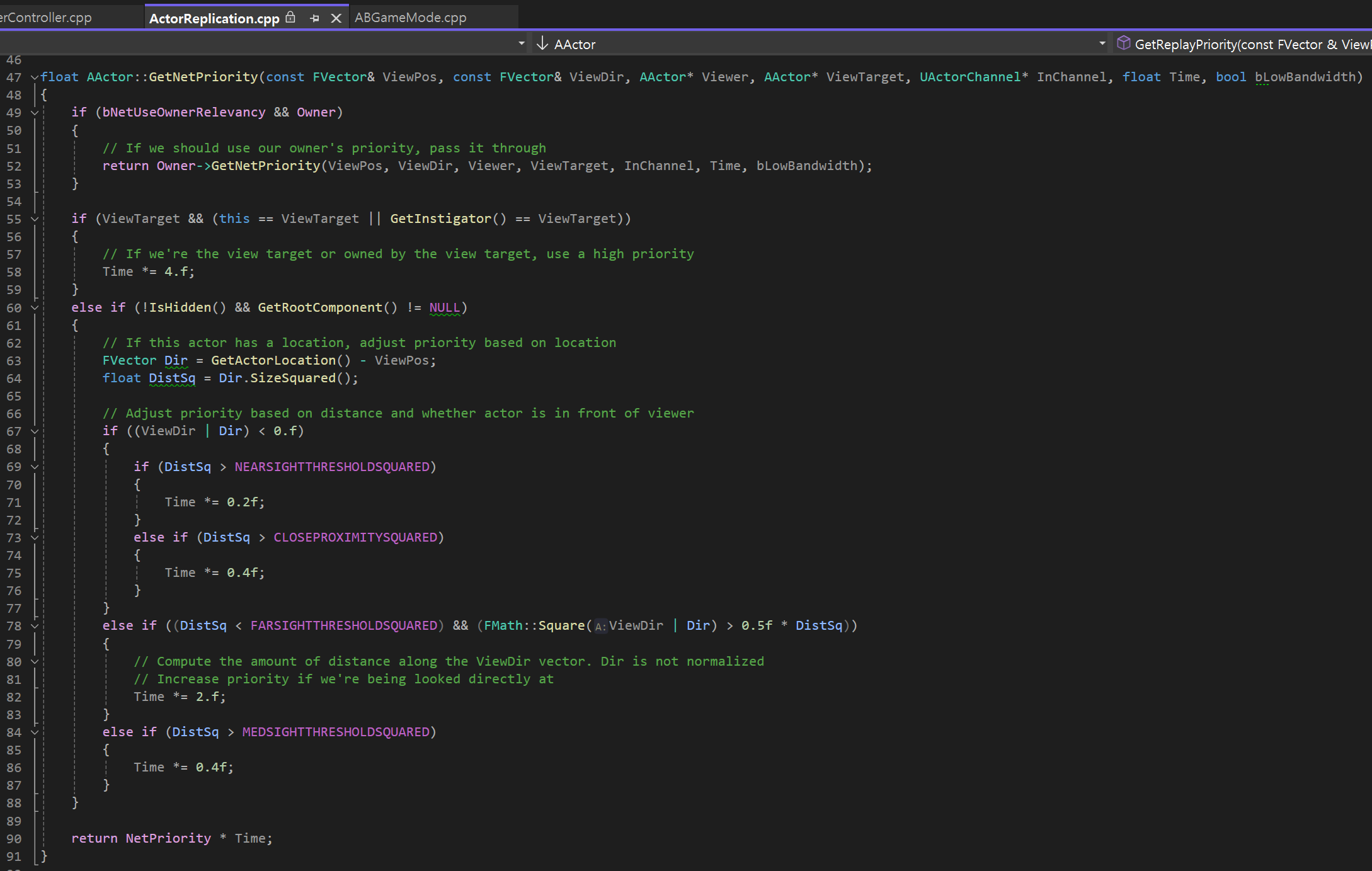
Task: Collapse the else if IsHidden block
Action: 35,308
